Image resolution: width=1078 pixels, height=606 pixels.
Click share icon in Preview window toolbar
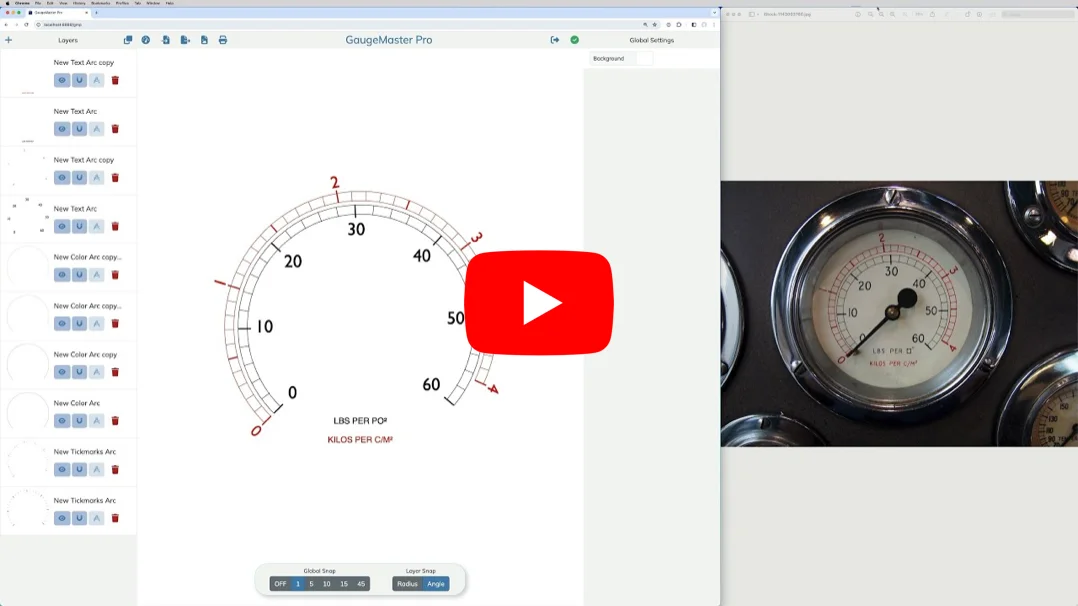932,14
